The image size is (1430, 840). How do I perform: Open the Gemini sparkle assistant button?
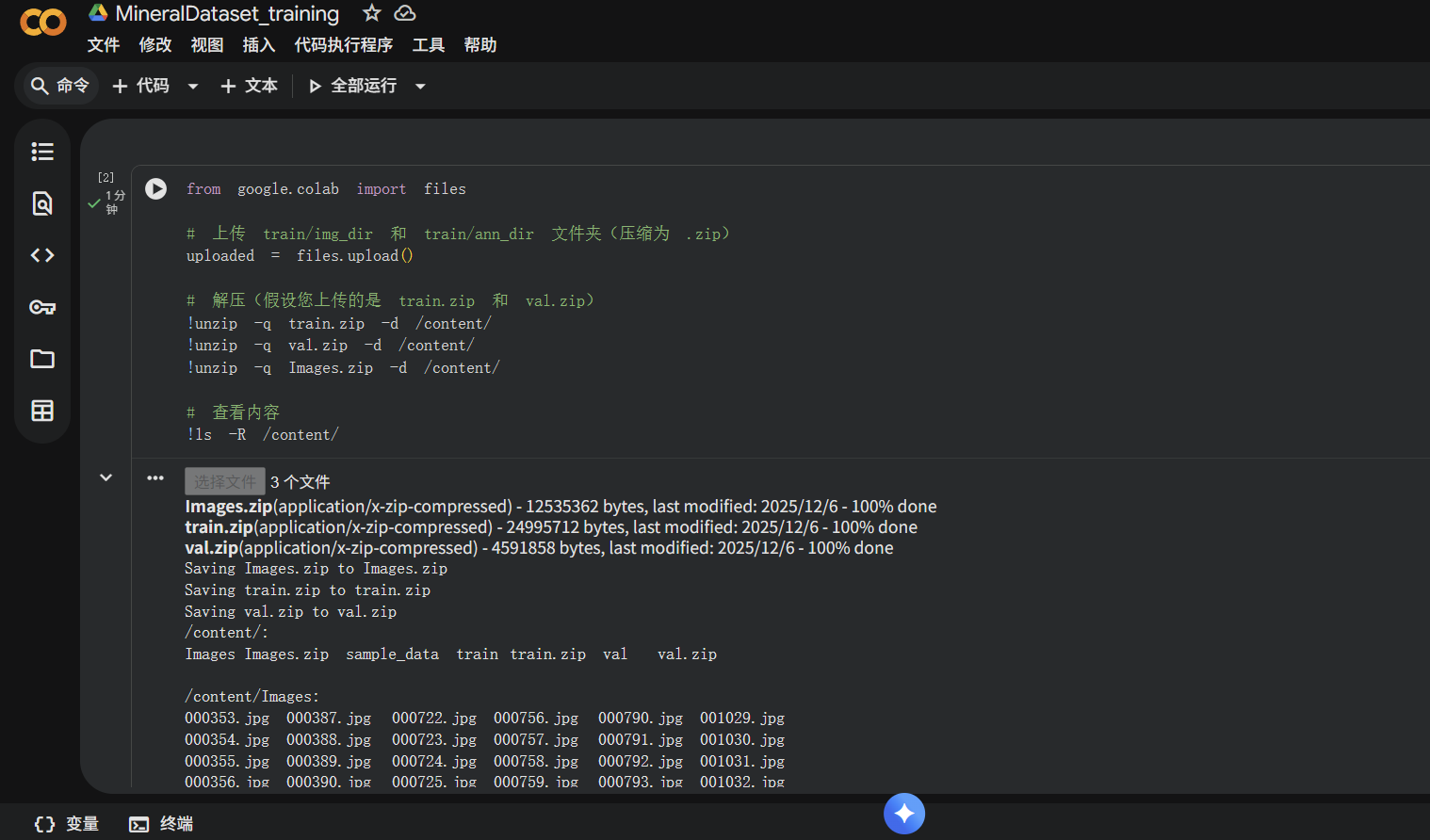click(904, 814)
